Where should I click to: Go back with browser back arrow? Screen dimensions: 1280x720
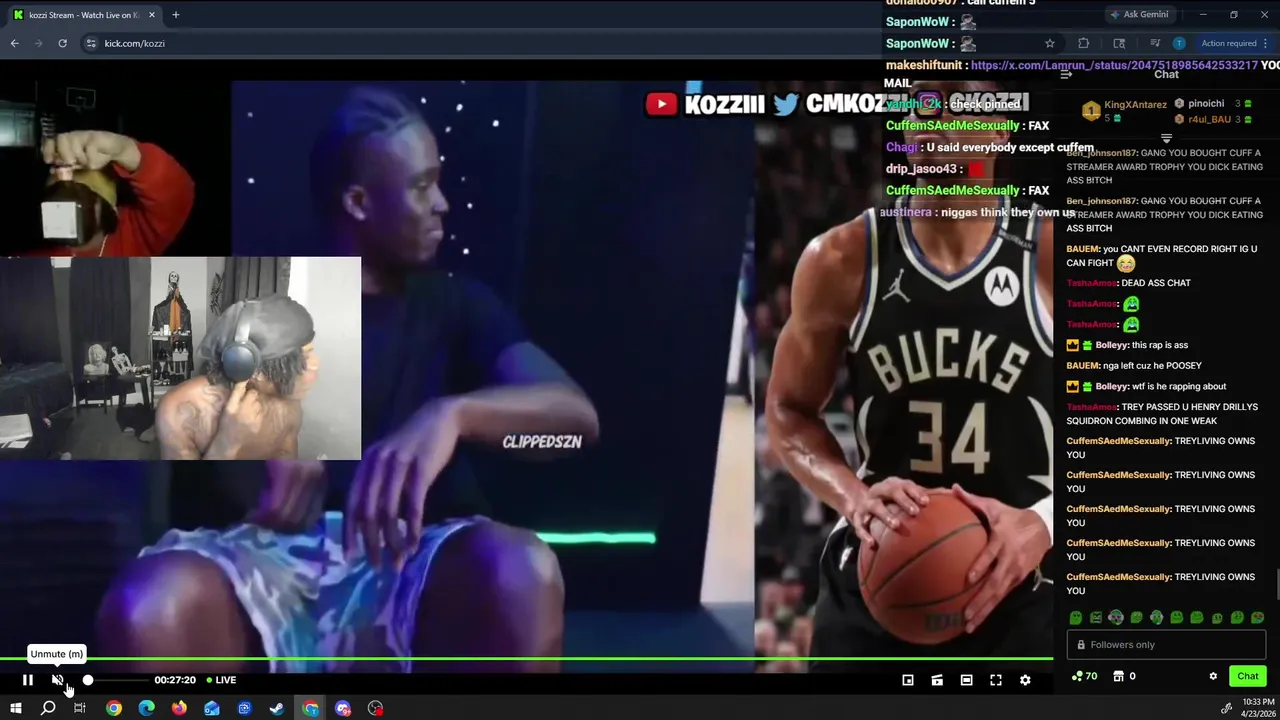click(14, 43)
